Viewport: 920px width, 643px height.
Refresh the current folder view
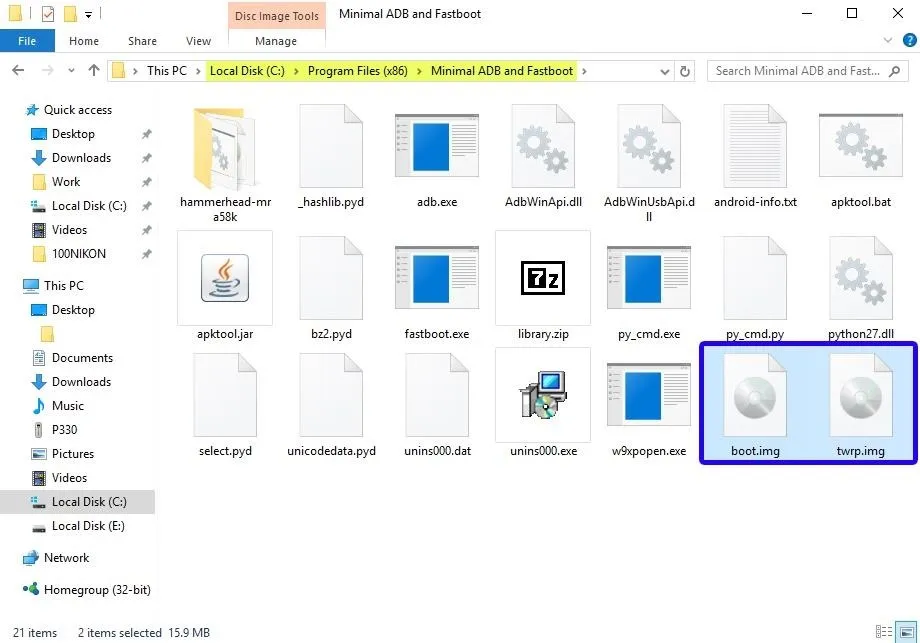pyautogui.click(x=685, y=71)
